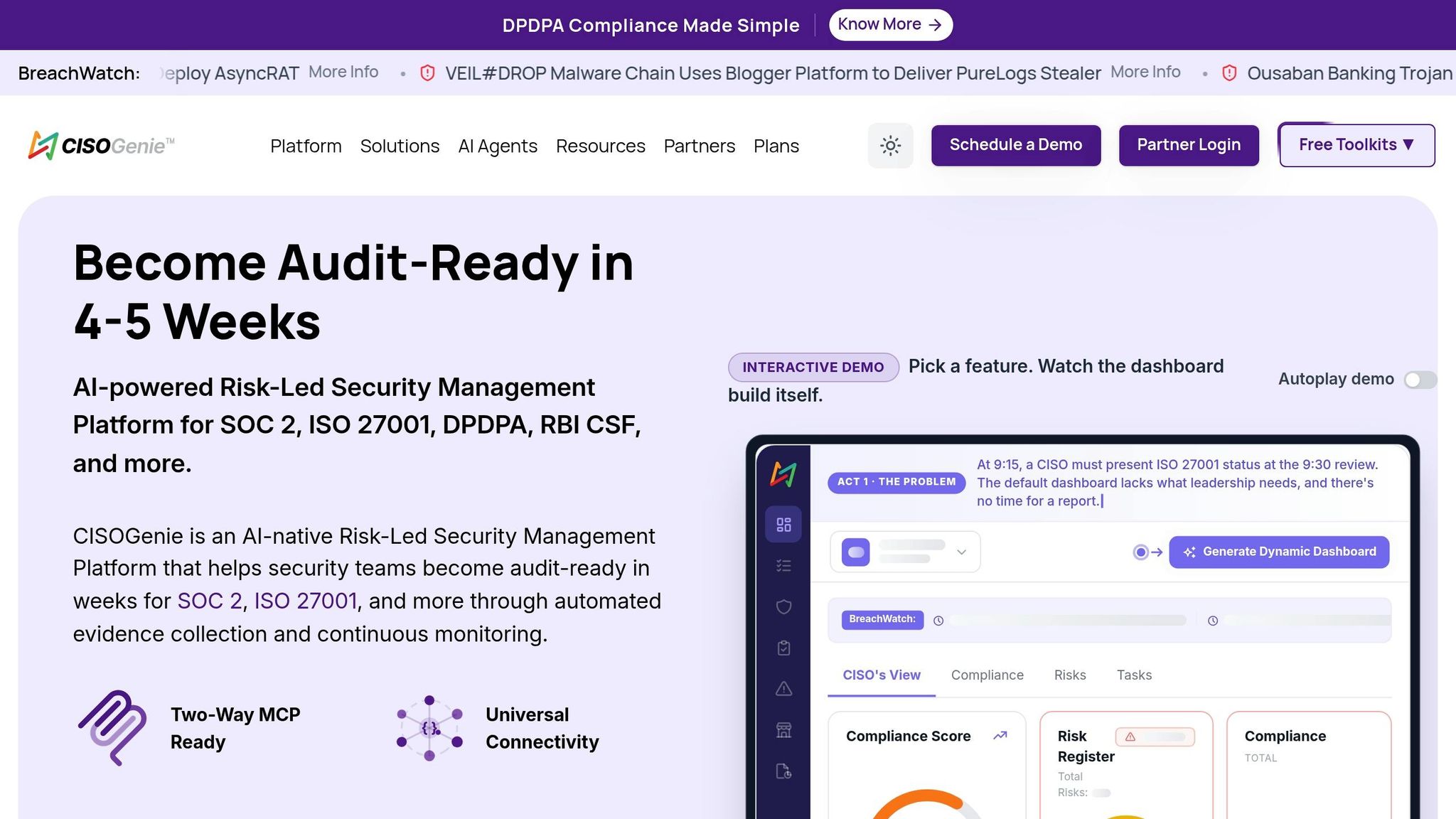
Task: Switch to the Tasks tab
Action: [1134, 675]
